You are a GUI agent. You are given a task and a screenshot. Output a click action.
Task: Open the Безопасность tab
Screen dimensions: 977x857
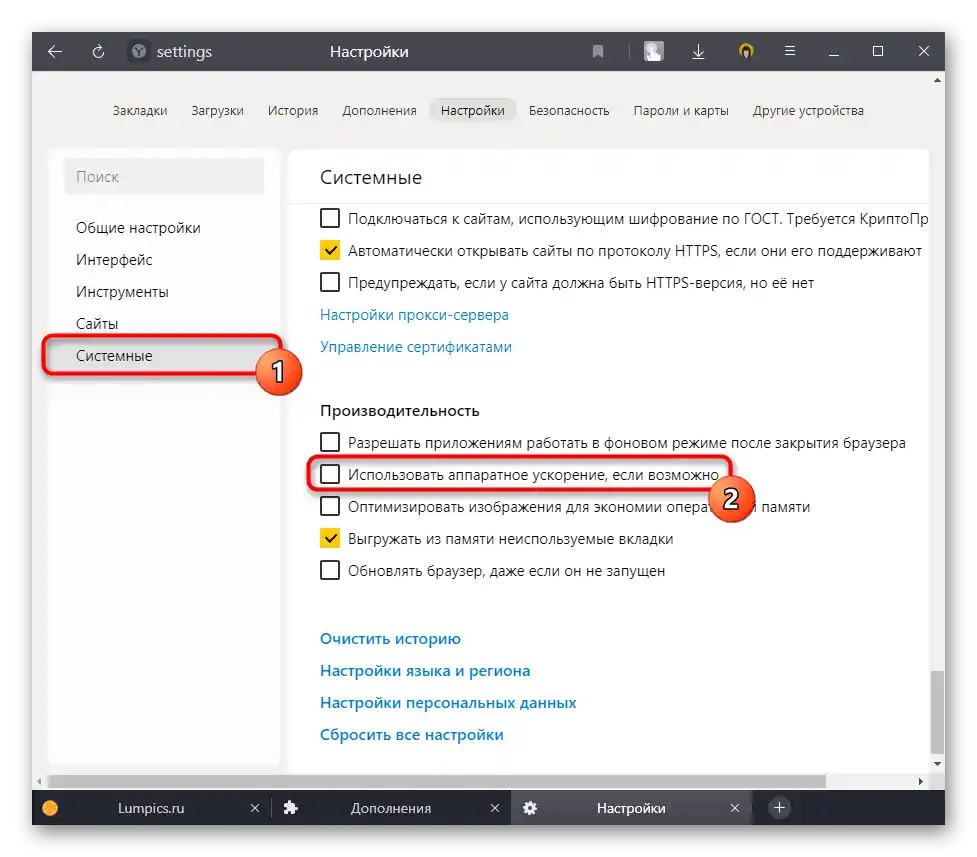click(569, 110)
